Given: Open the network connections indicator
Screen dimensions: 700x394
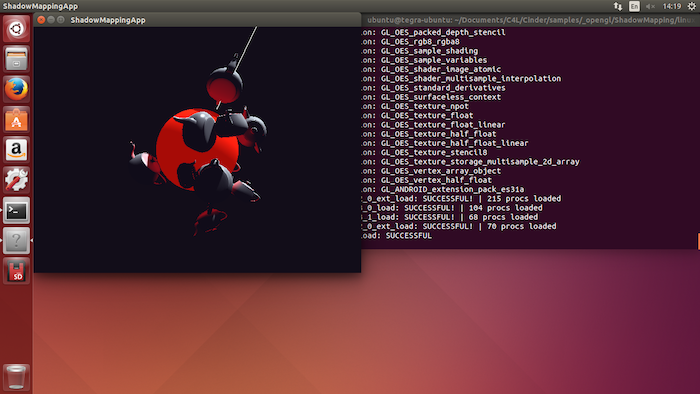Looking at the screenshot, I should click(618, 6).
